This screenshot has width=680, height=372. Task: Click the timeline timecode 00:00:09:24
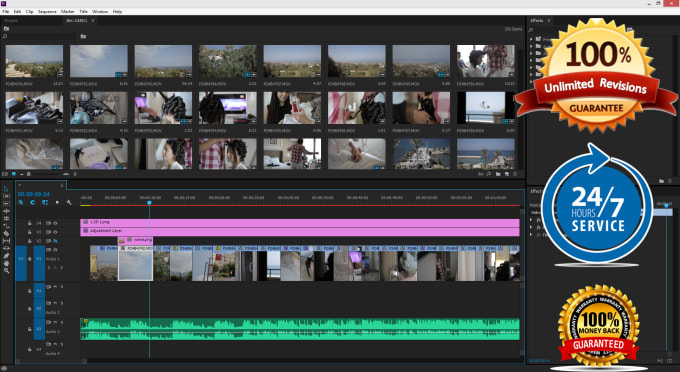(34, 194)
